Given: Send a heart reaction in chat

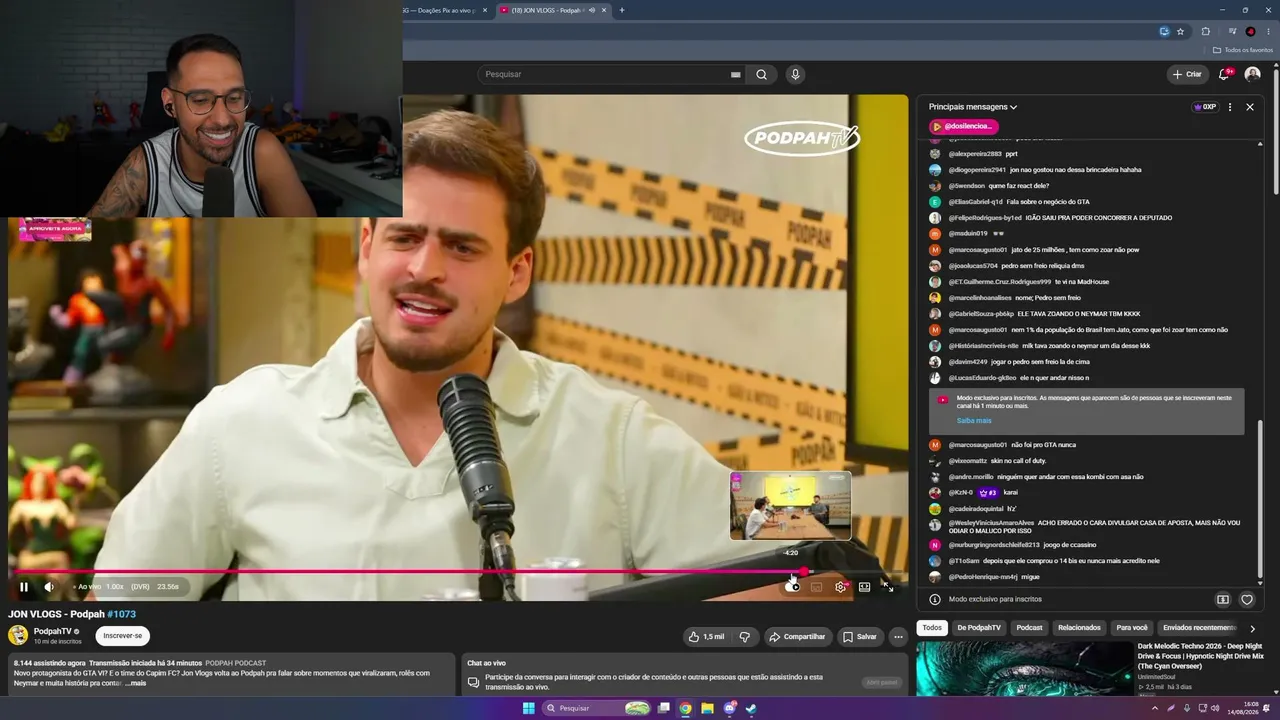Looking at the screenshot, I should pos(1247,599).
